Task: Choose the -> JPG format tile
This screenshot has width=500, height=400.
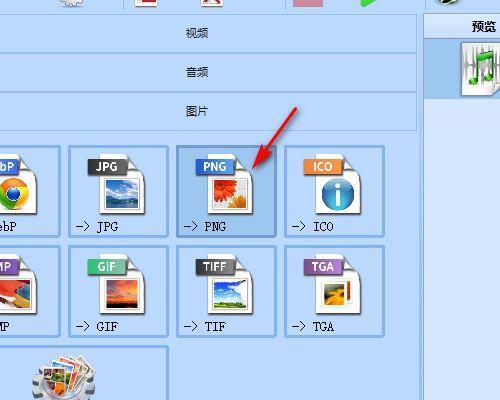Action: pos(118,191)
